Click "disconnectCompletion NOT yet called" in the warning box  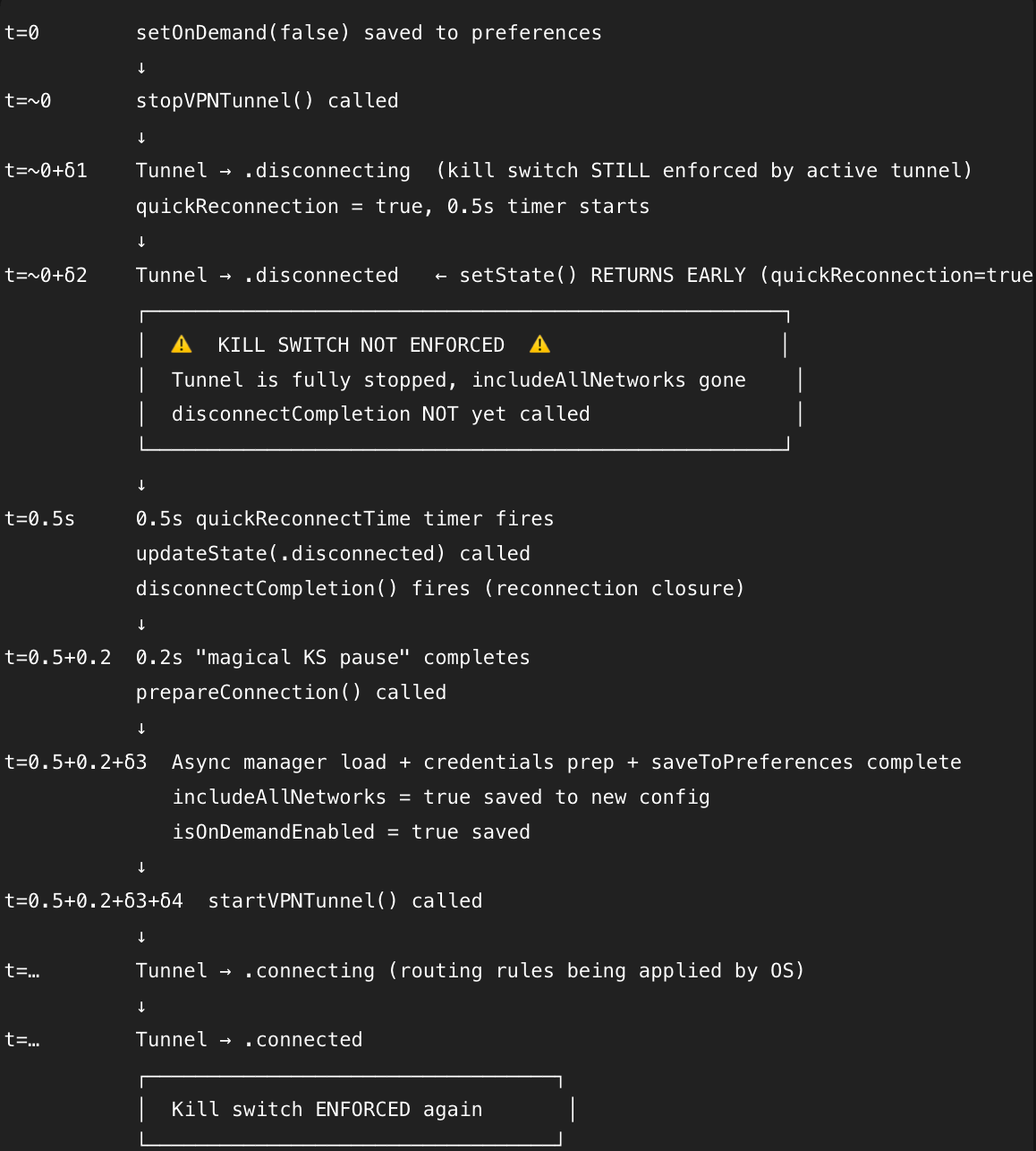click(x=380, y=414)
